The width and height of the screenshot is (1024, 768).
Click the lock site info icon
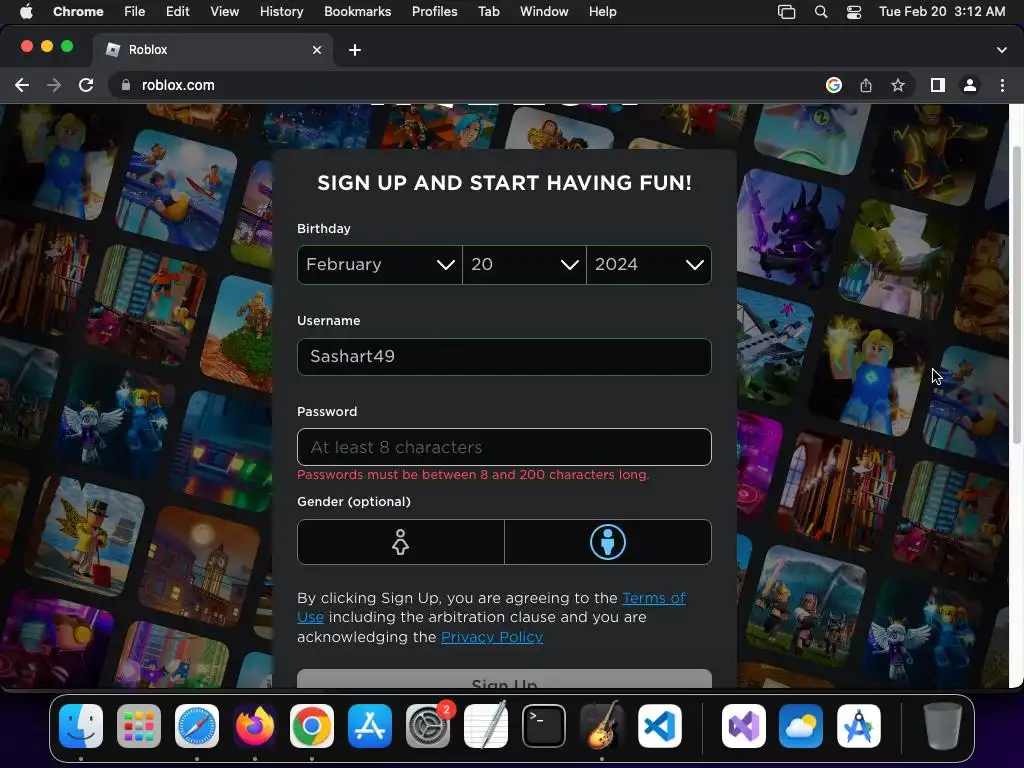click(x=126, y=85)
